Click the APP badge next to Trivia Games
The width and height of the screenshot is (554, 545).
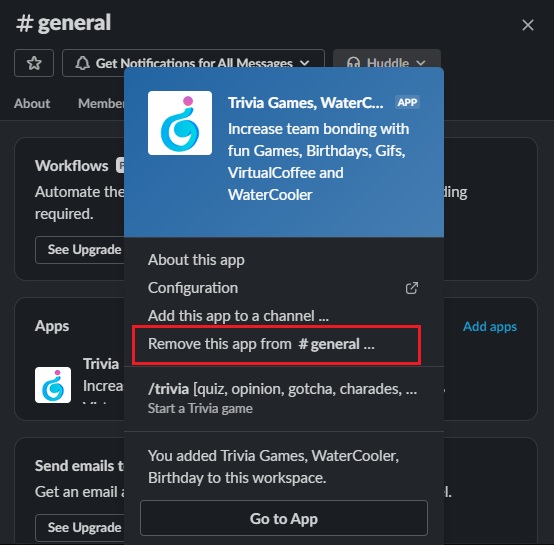(x=407, y=102)
